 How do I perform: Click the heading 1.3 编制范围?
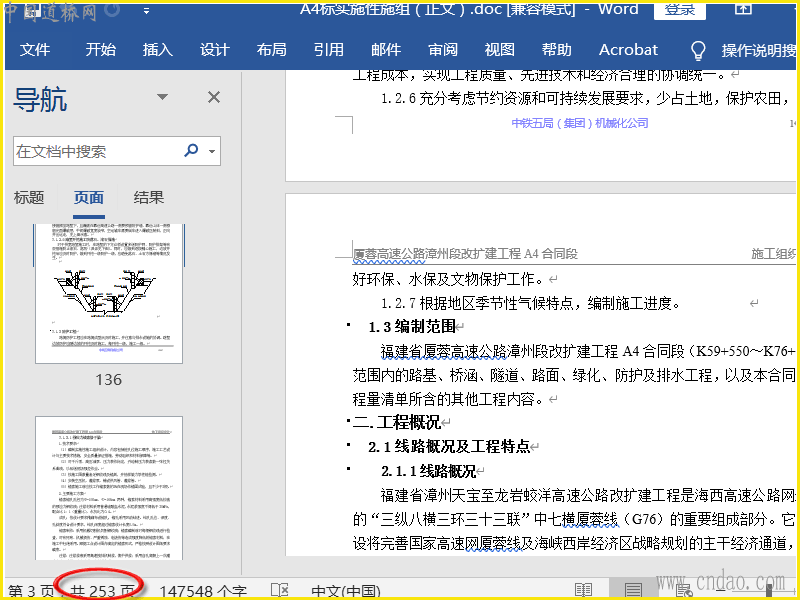pyautogui.click(x=412, y=327)
